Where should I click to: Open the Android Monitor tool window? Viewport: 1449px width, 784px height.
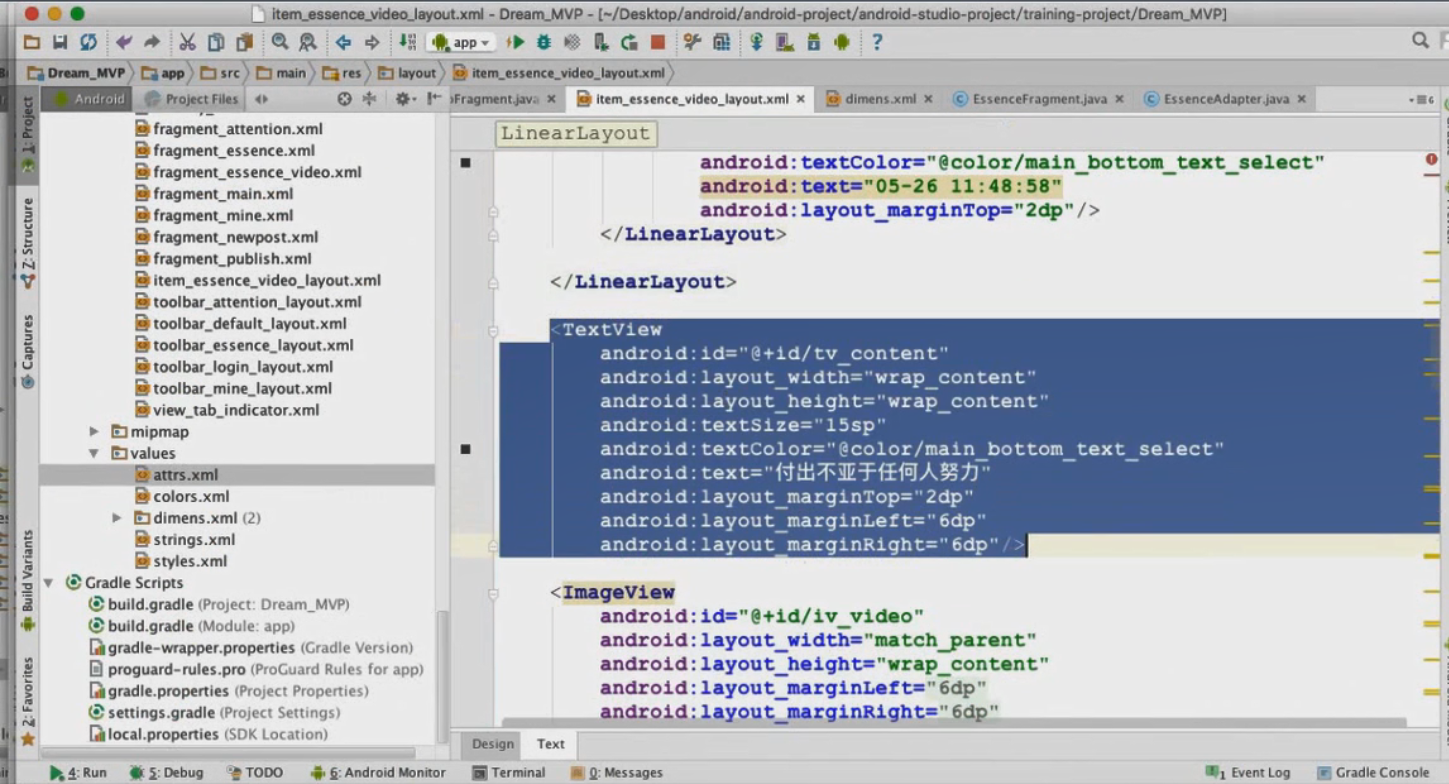[379, 773]
